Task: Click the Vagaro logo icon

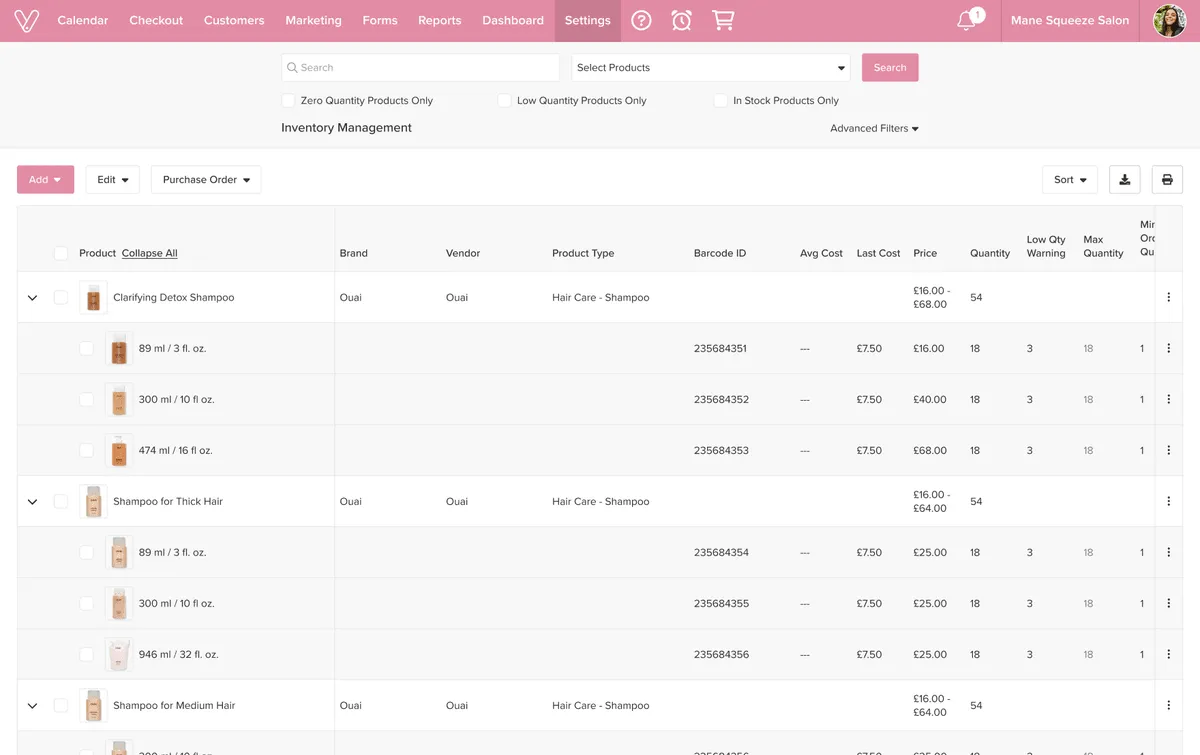Action: pos(27,21)
